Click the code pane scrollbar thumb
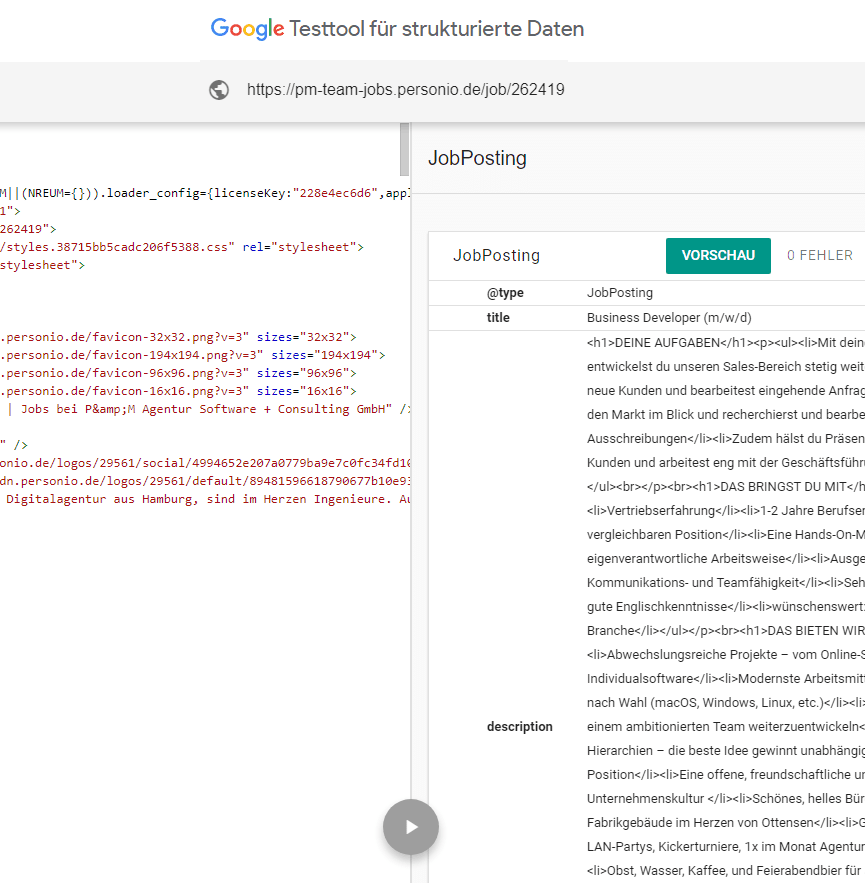The image size is (865, 883). tap(404, 149)
